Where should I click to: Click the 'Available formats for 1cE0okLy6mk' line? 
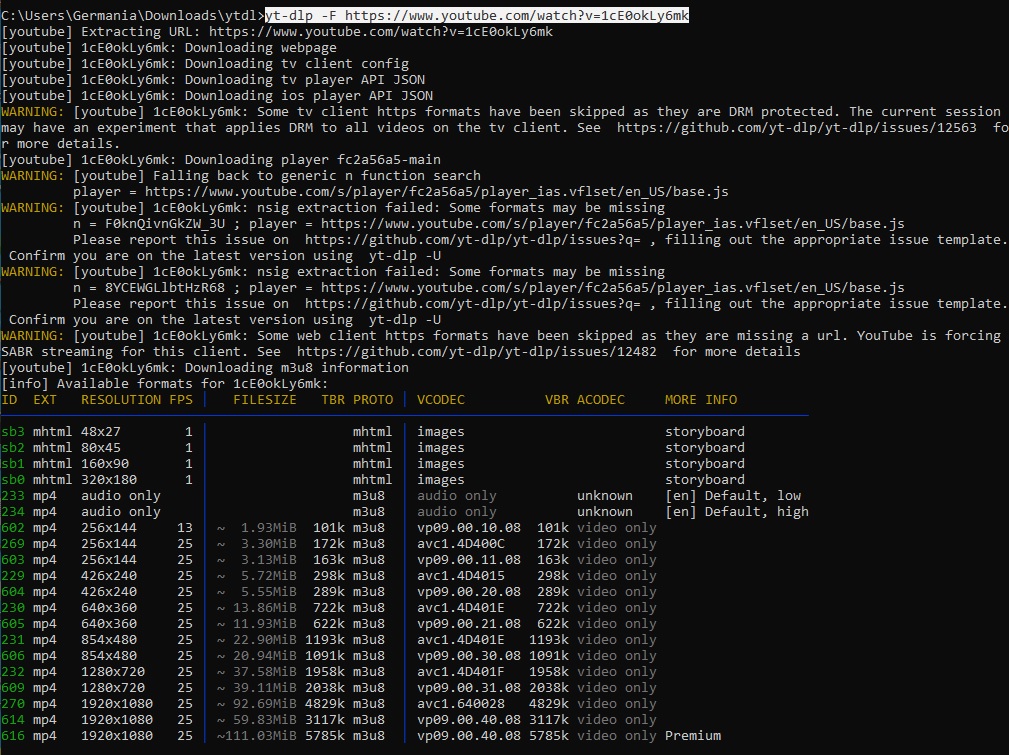[192, 384]
